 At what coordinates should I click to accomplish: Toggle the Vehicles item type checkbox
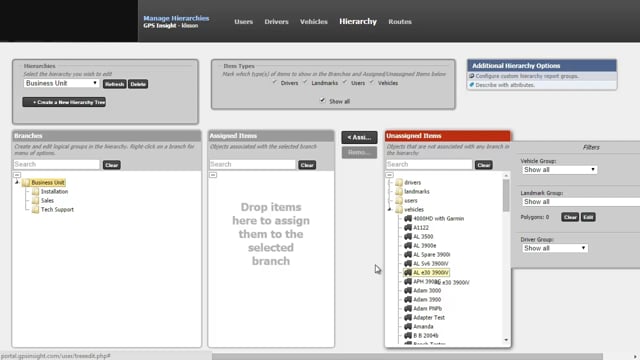pos(371,82)
